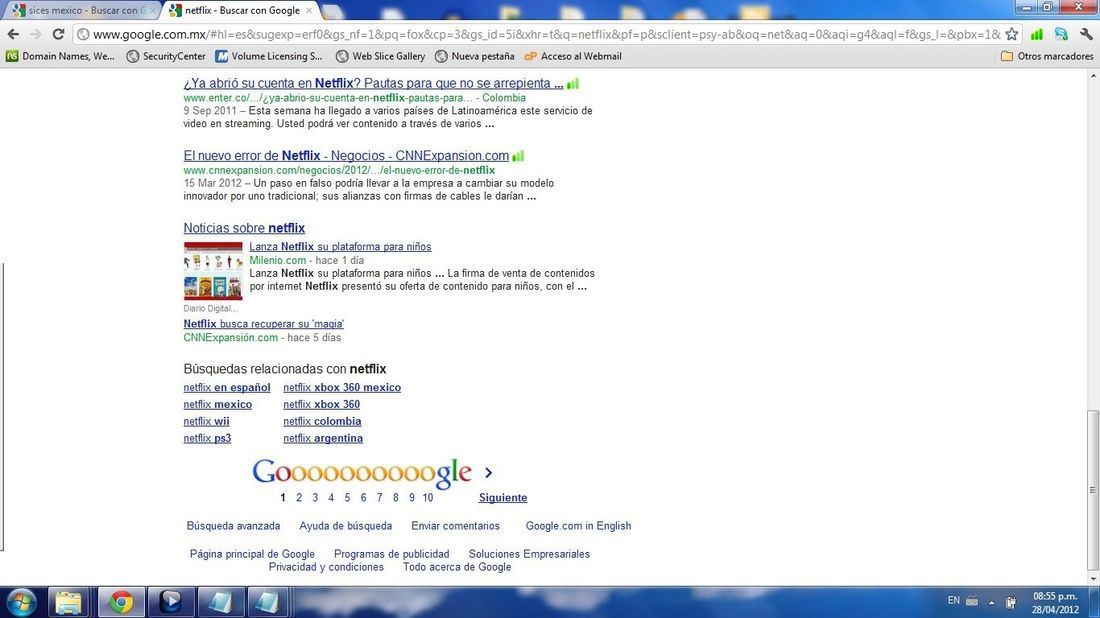
Task: Open El nuevo error de Netflix result
Action: tap(346, 156)
